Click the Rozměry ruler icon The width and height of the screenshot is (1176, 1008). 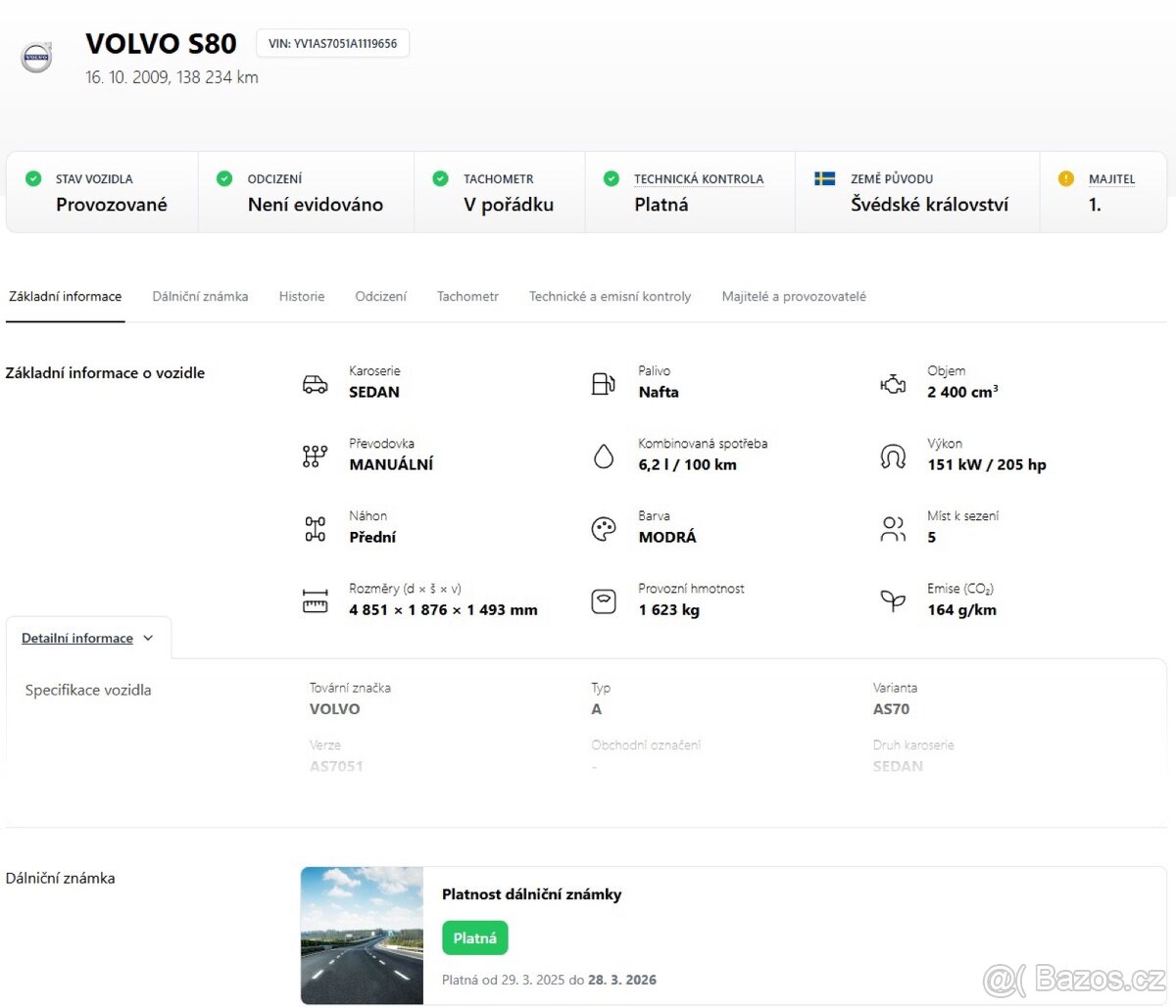(x=314, y=600)
